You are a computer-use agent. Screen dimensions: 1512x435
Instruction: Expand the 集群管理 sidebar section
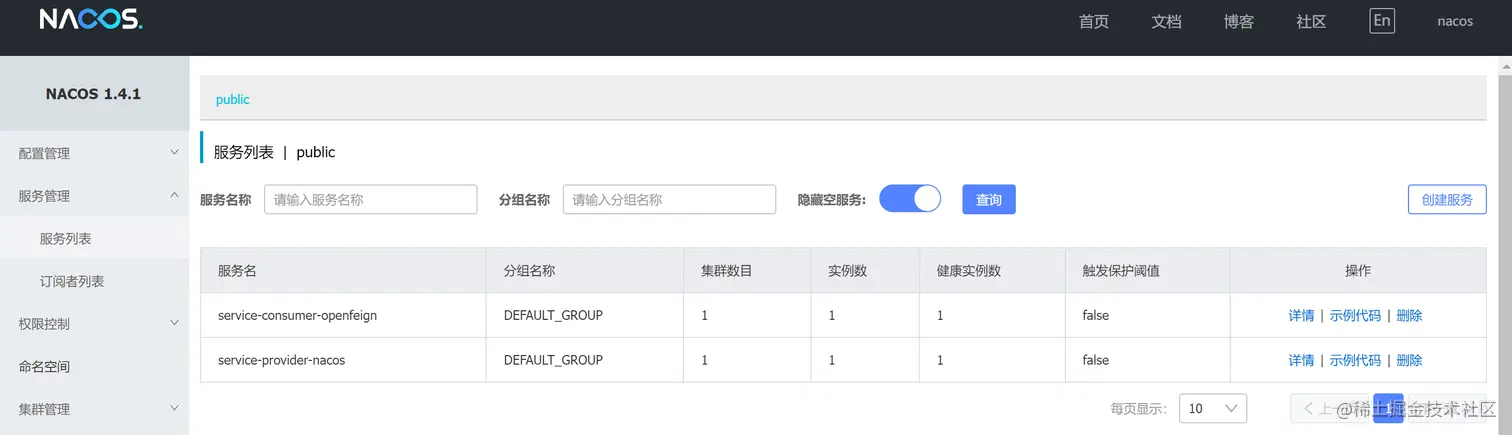click(x=95, y=409)
